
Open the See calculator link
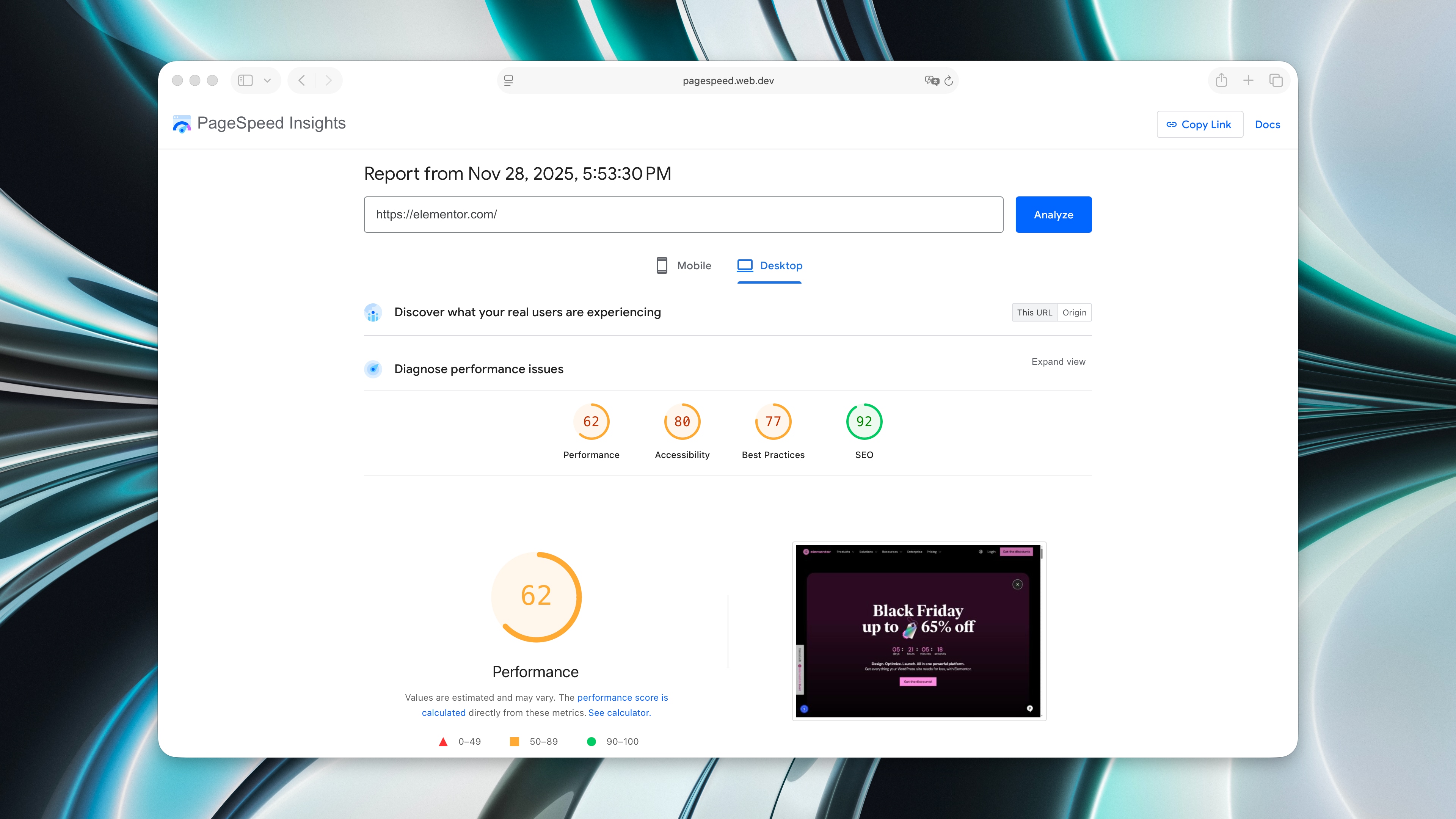click(619, 713)
